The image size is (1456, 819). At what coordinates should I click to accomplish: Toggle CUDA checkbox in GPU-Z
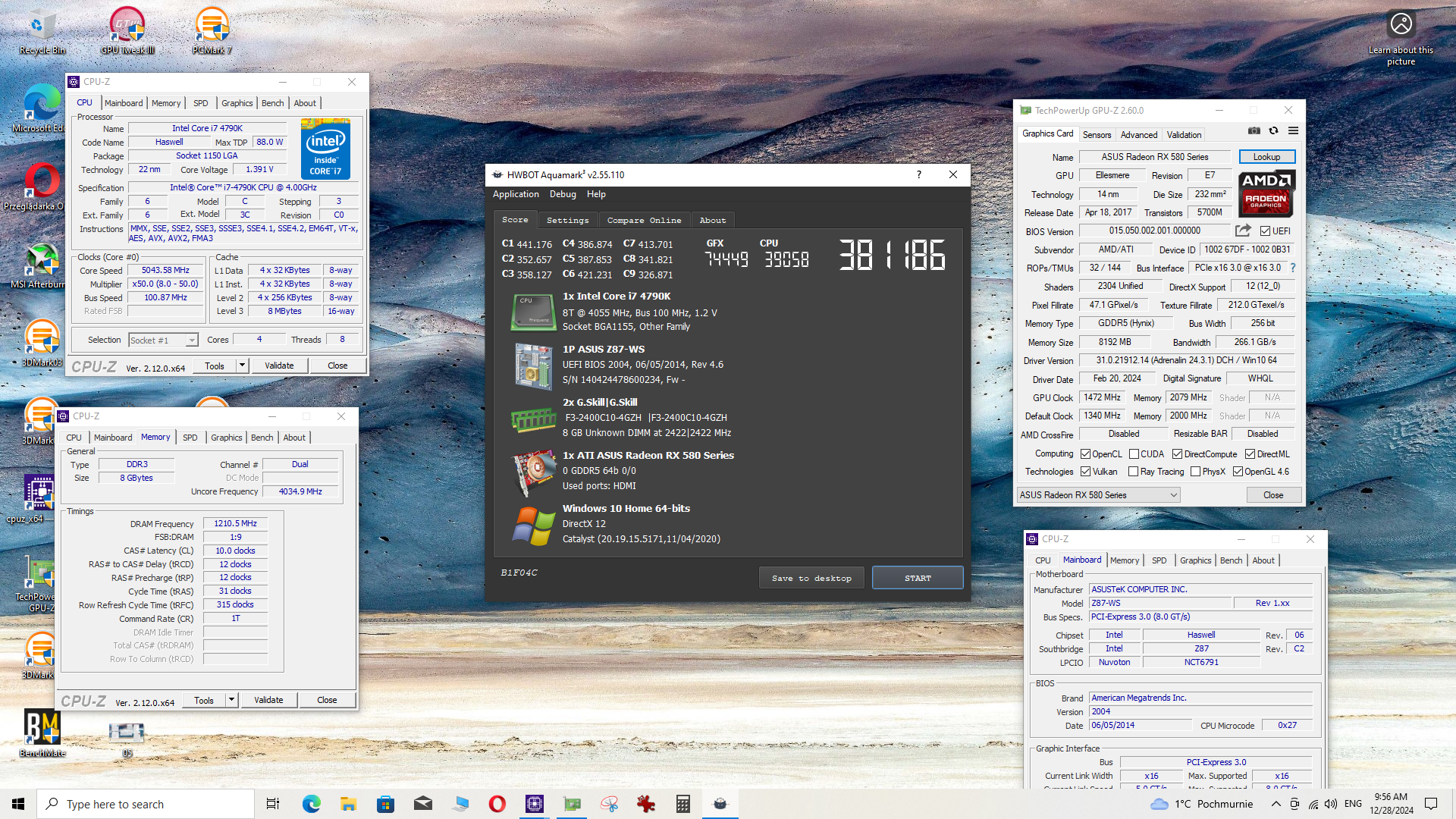tap(1134, 454)
